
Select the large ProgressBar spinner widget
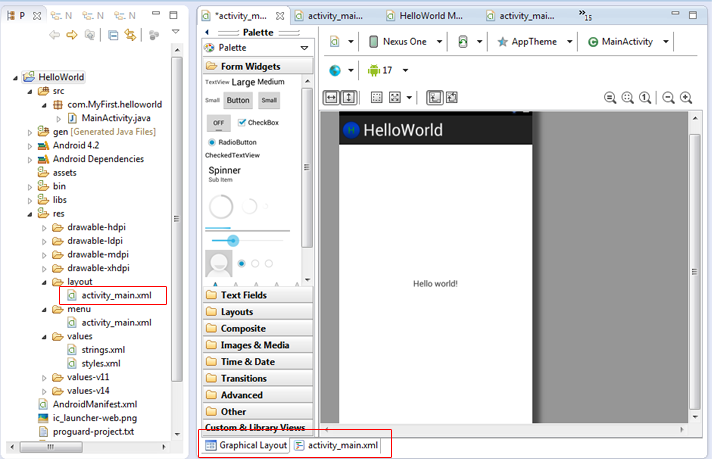221,207
